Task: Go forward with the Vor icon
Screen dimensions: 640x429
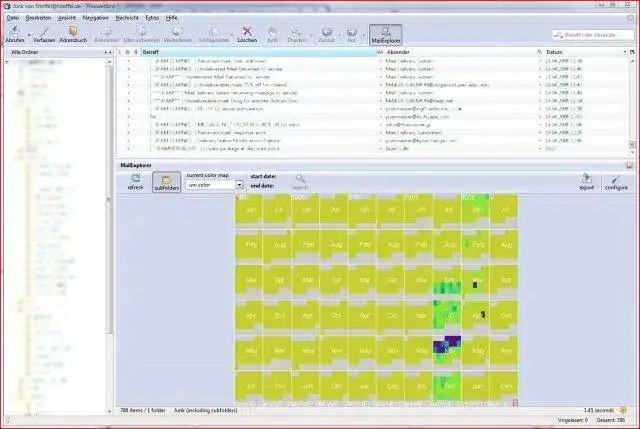Action: (x=351, y=34)
